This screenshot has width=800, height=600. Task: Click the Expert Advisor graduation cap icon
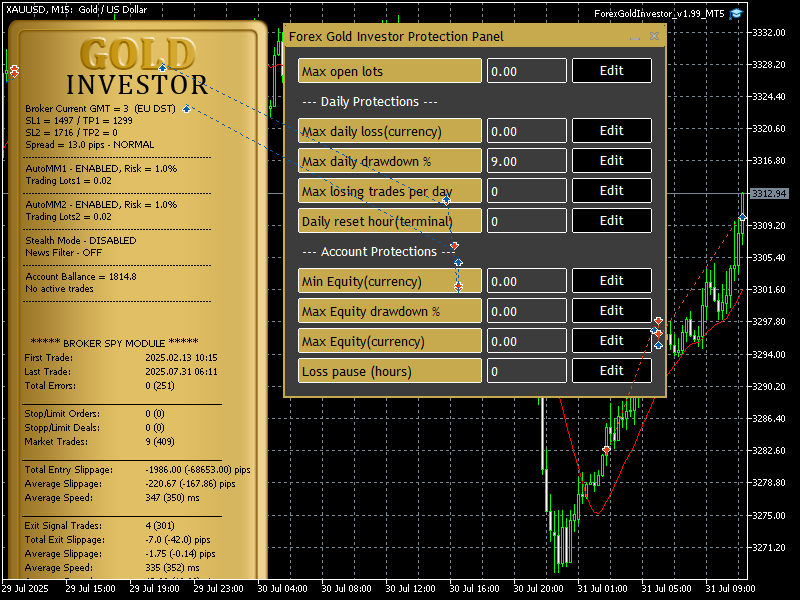click(737, 13)
